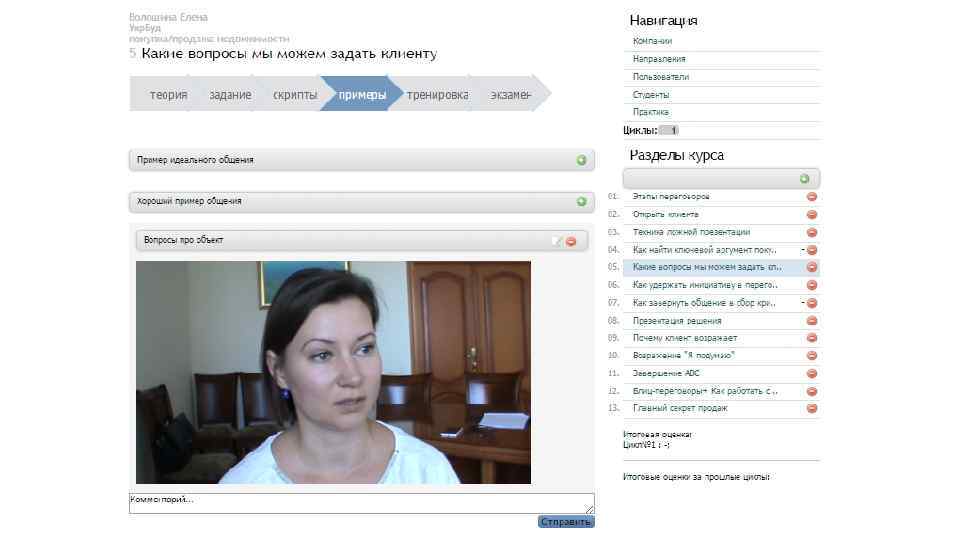This screenshot has height=540, width=960.
Task: Delete 'Вопросы про объект' with red minus icon
Action: [x=571, y=241]
